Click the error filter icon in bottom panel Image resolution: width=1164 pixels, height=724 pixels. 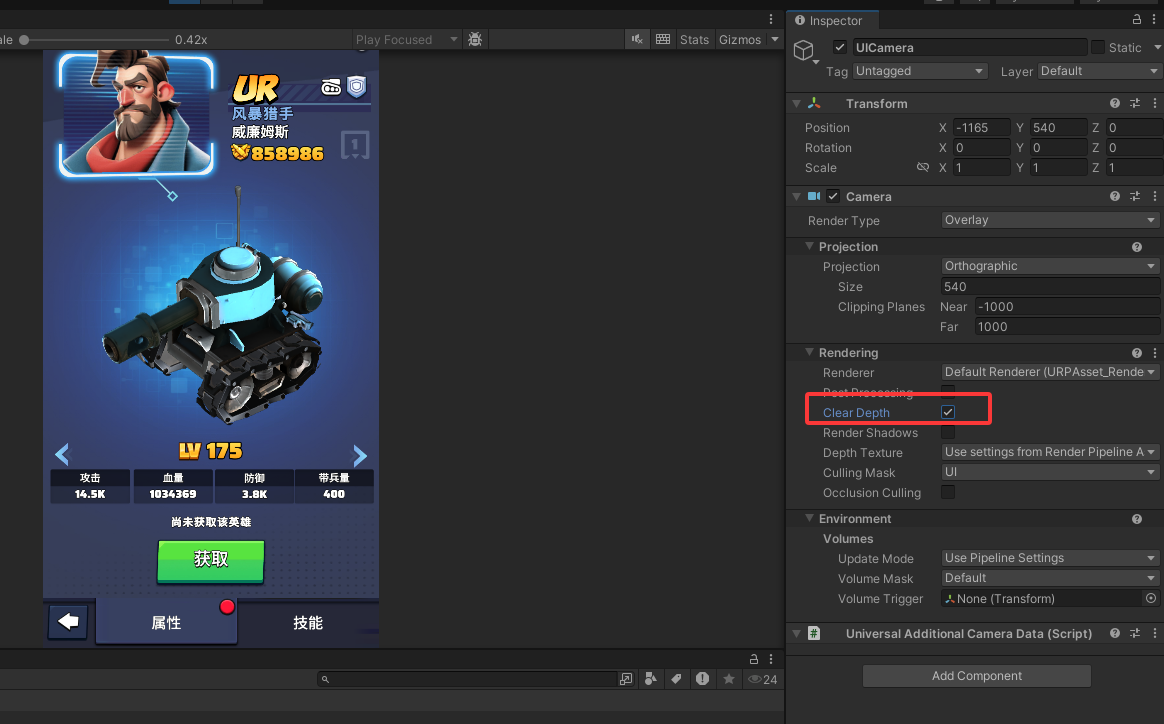(702, 679)
